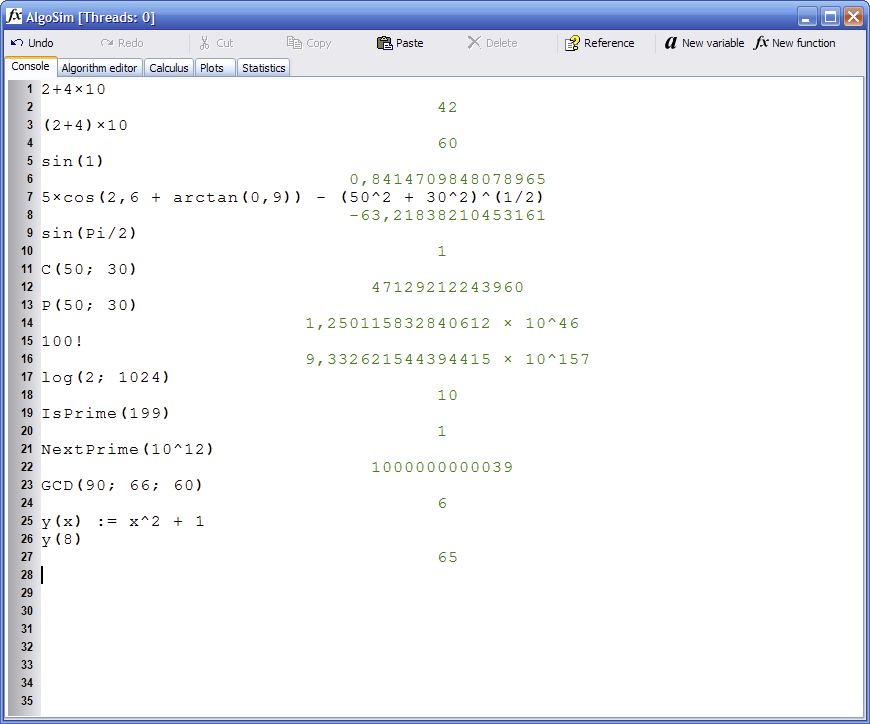Click the New variable 'a' icon
Viewport: 870px width, 724px height.
tap(670, 43)
